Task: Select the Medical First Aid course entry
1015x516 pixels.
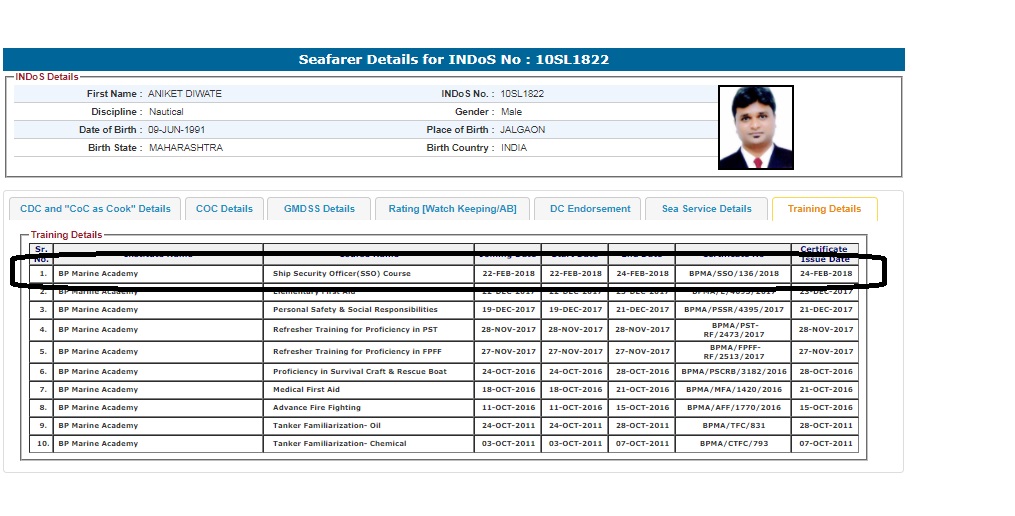Action: tap(306, 389)
